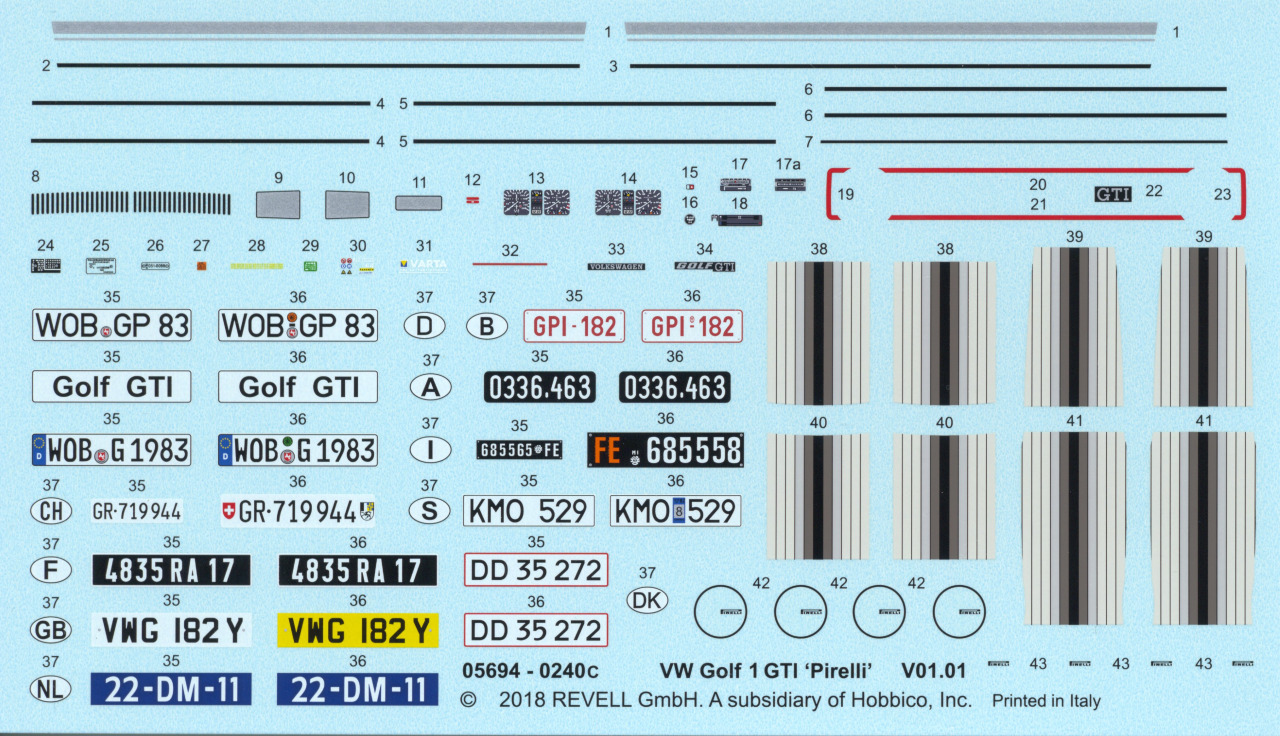The height and width of the screenshot is (736, 1280).
Task: Select the oval I country sticker
Action: pos(430,450)
